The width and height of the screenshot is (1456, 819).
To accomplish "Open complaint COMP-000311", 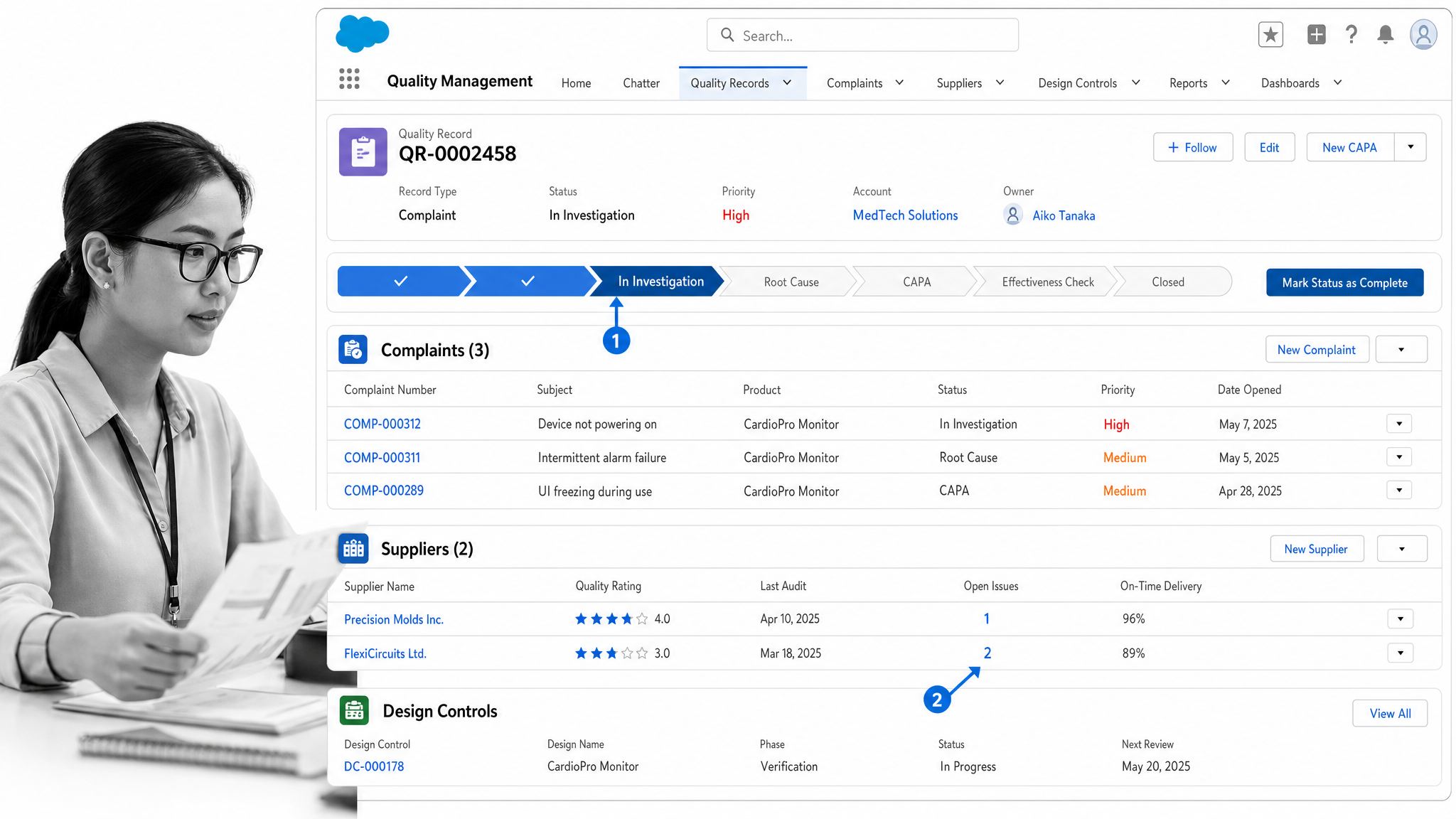I will tap(382, 458).
